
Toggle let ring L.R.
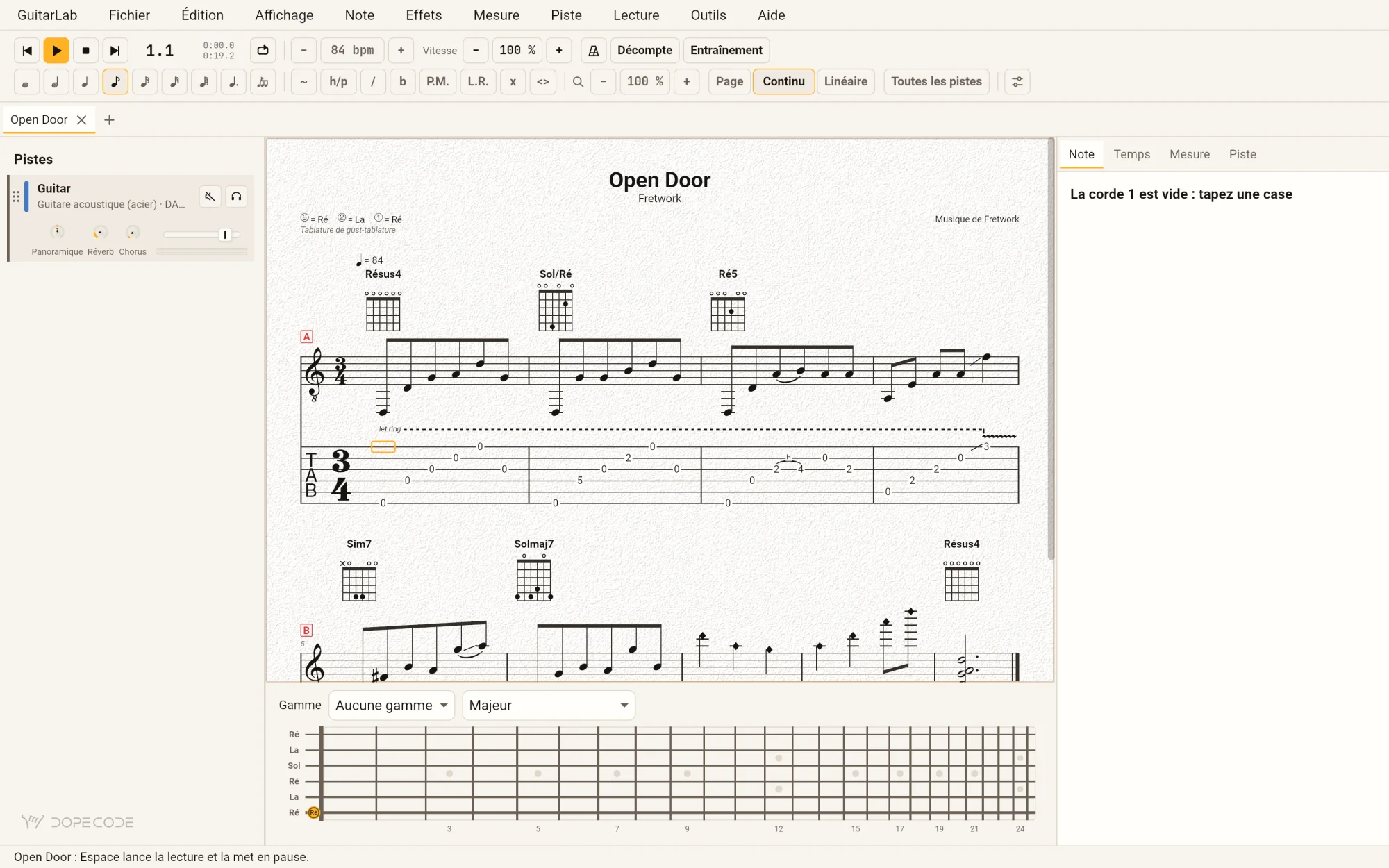(x=478, y=82)
